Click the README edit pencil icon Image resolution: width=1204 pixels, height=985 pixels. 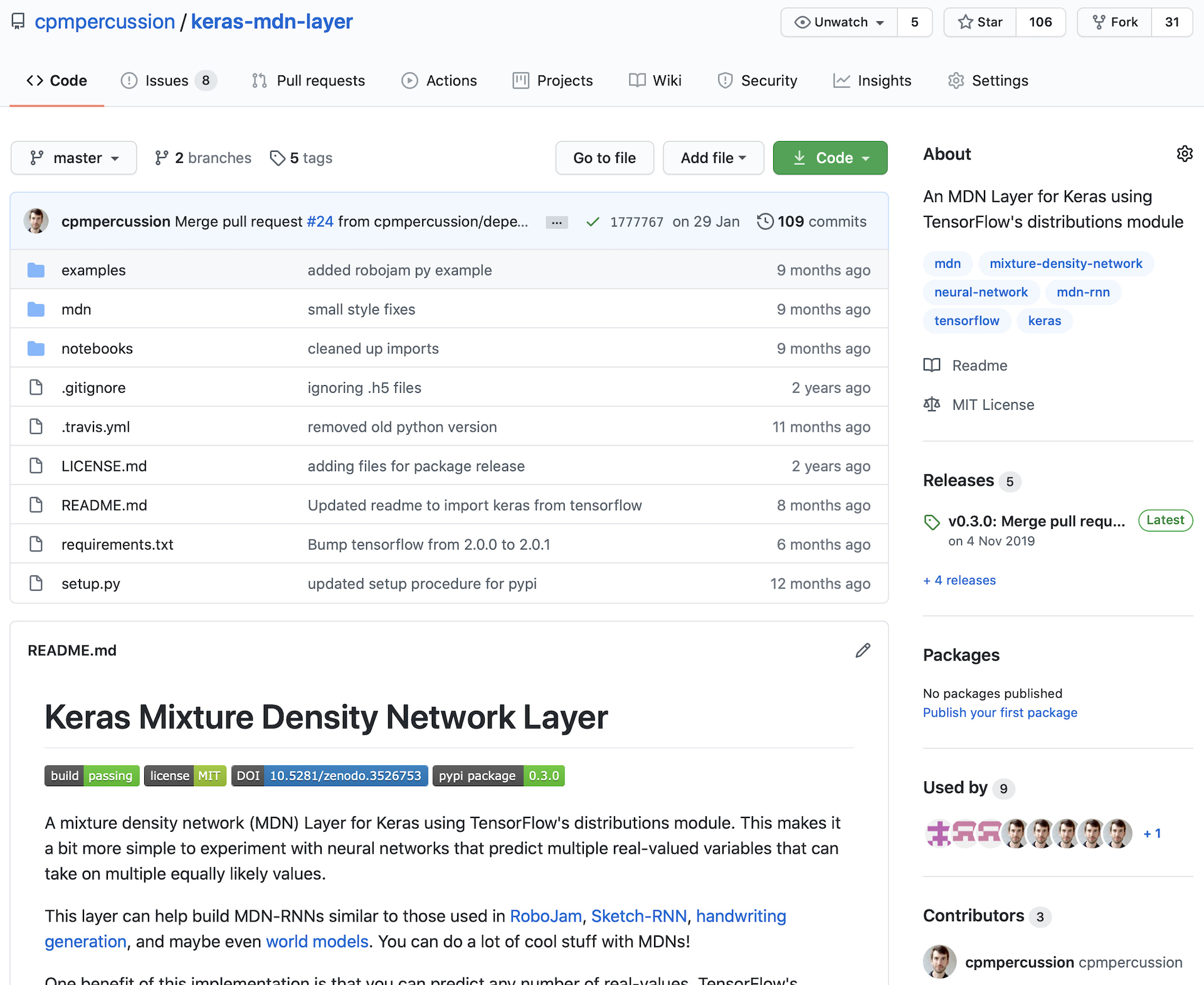click(x=863, y=651)
